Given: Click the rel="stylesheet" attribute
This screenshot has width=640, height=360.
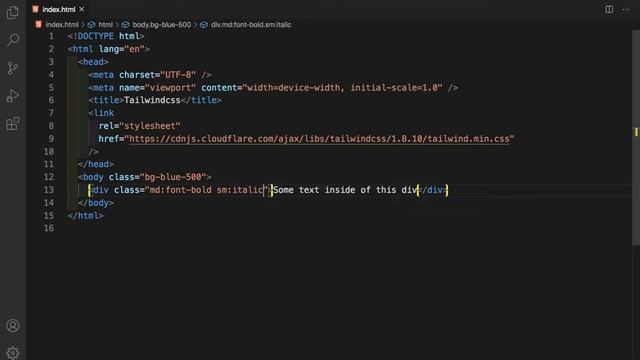Looking at the screenshot, I should 139,126.
